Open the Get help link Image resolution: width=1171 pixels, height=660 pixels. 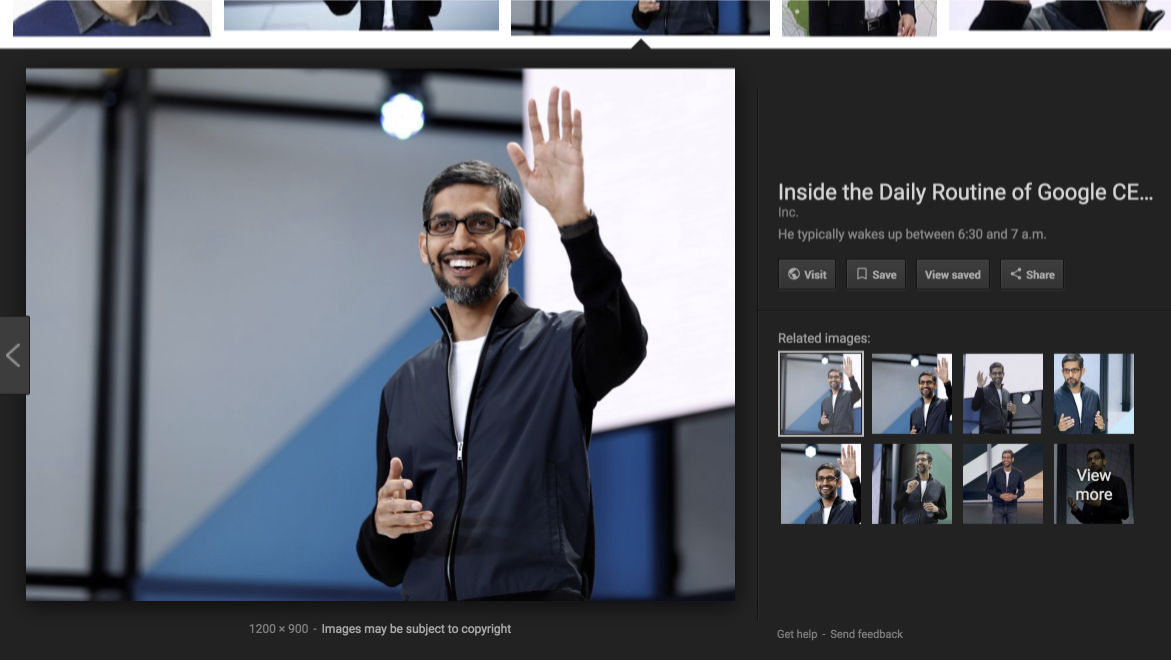[x=796, y=634]
